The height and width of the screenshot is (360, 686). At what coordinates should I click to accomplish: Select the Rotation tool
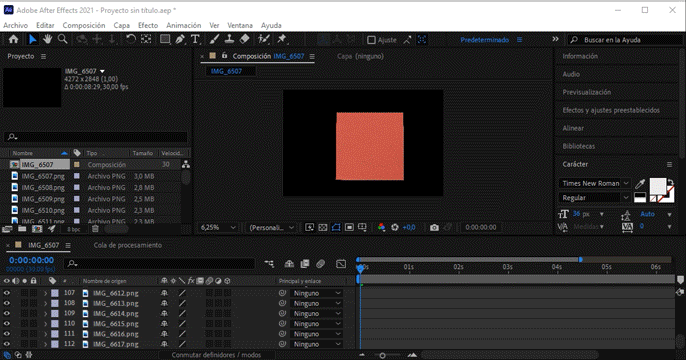point(130,39)
